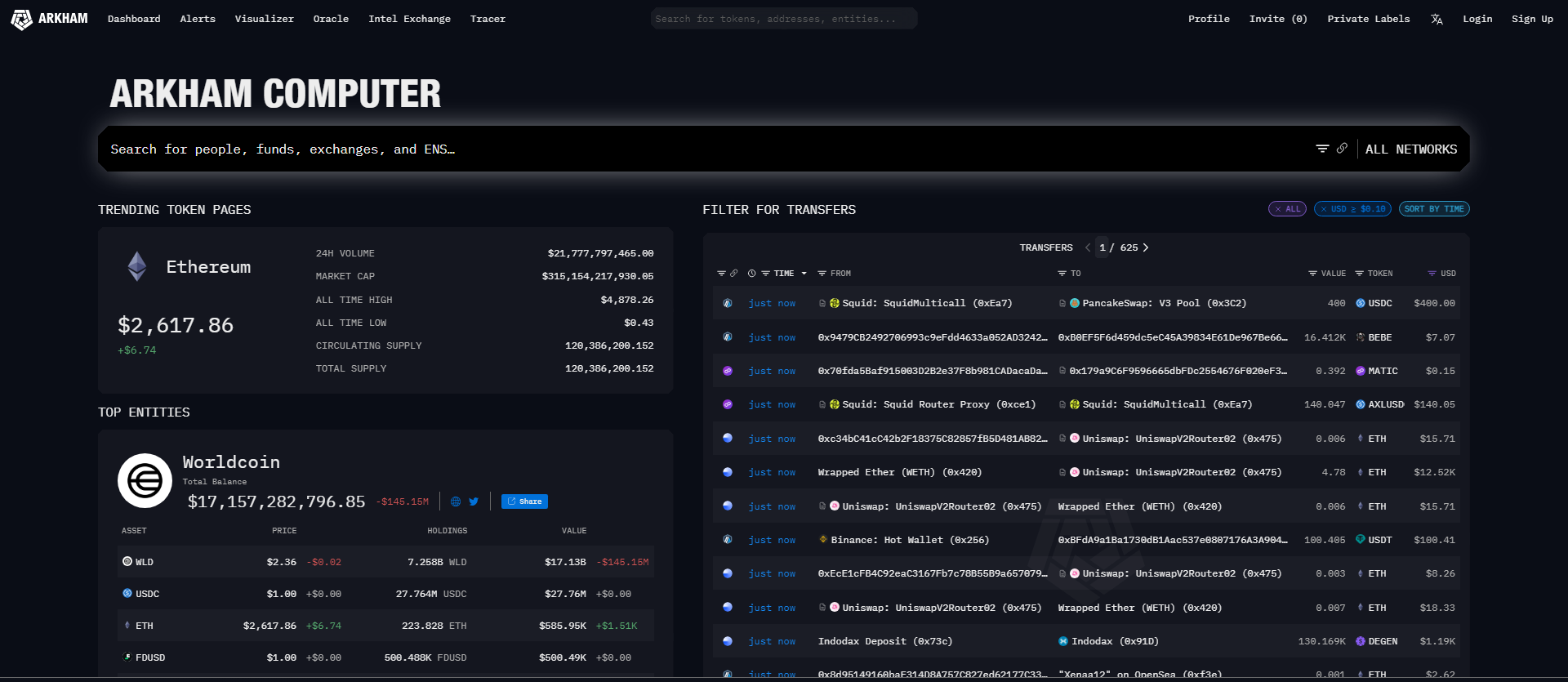This screenshot has height=682, width=1568.
Task: Click the filter icon in the main search bar
Action: 1322,149
